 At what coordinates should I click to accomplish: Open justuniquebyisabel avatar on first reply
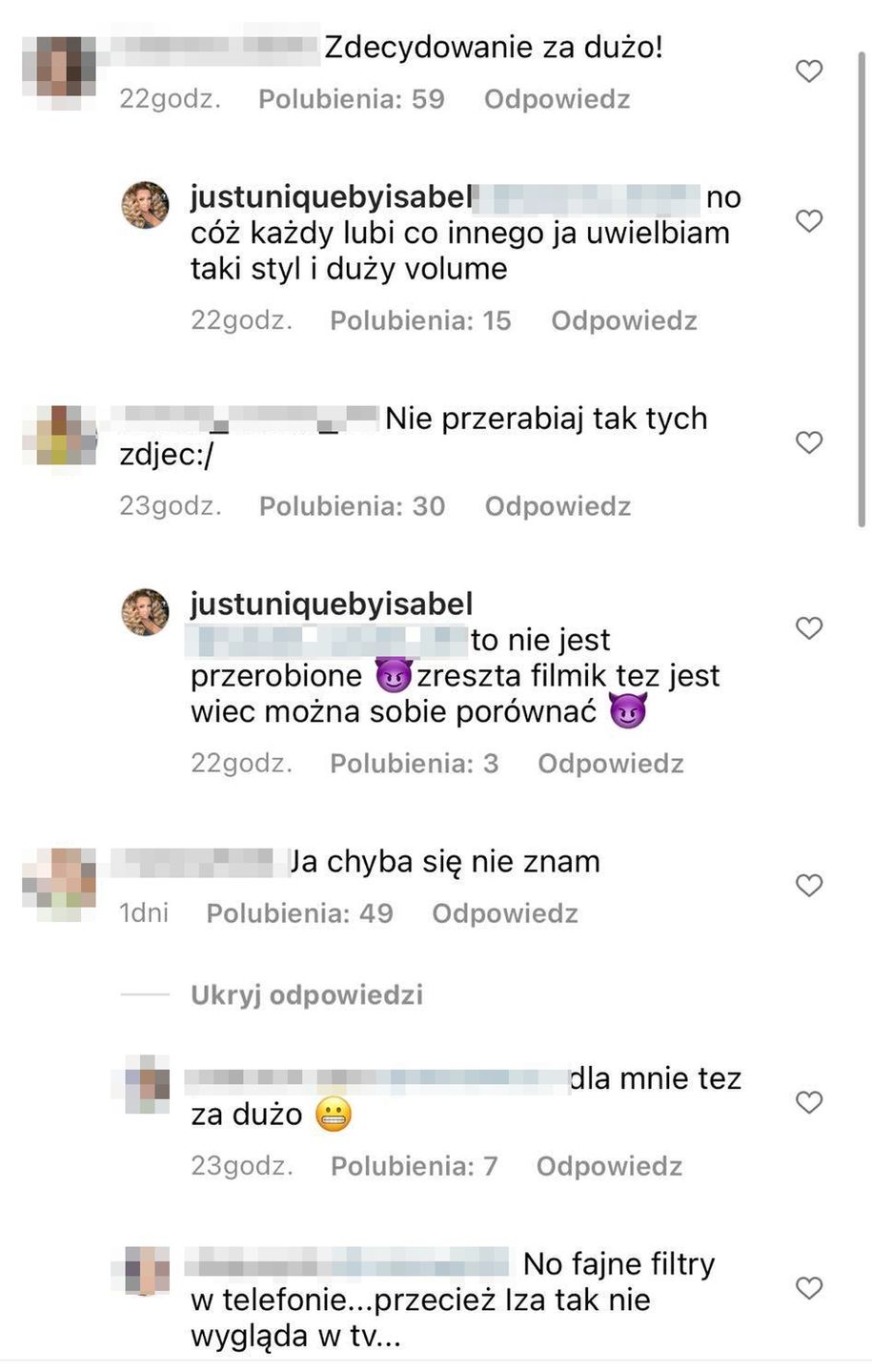point(145,205)
